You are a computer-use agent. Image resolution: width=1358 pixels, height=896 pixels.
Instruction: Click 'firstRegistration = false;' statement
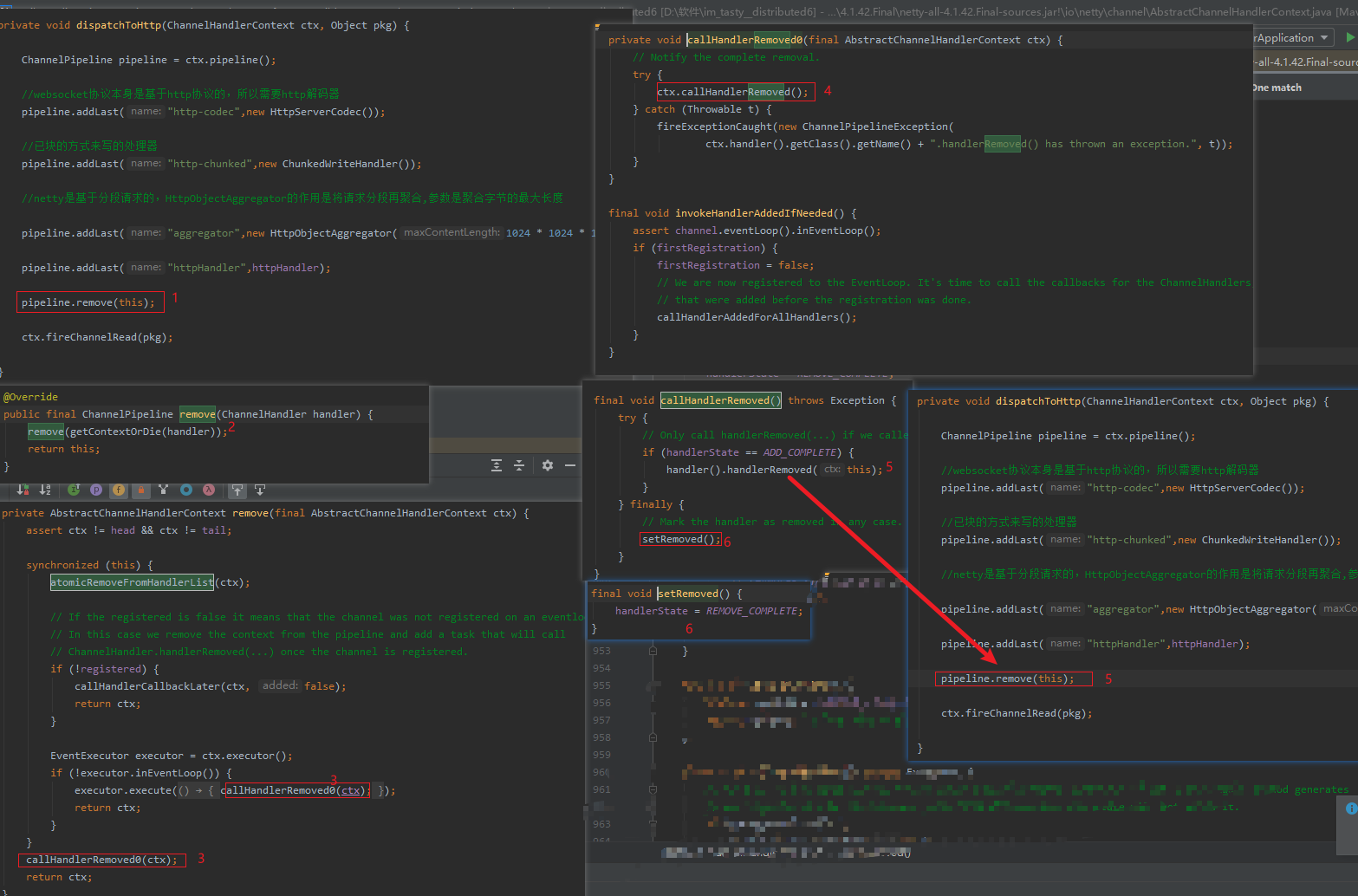[735, 265]
